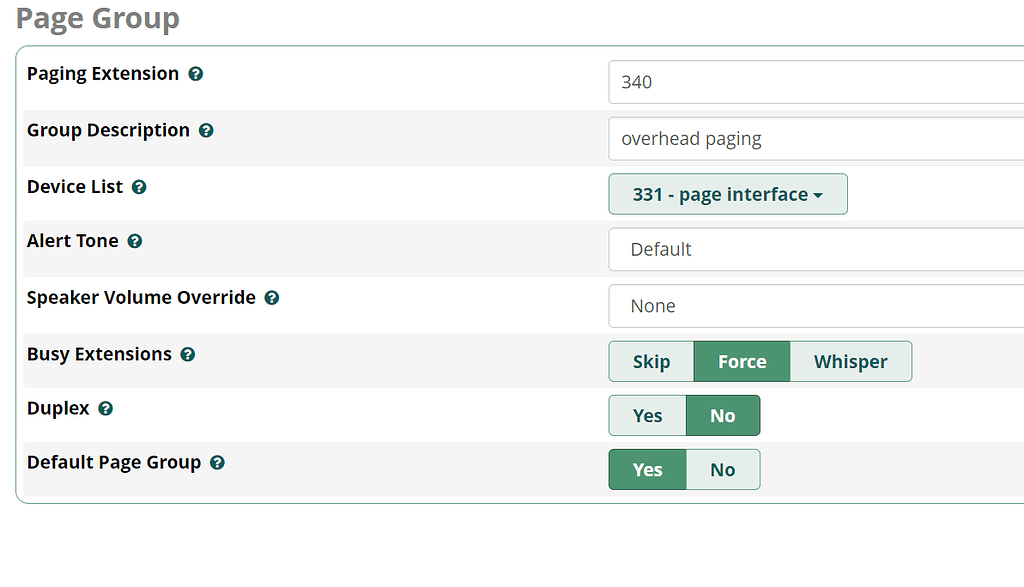Click the Duplex help icon

[103, 408]
